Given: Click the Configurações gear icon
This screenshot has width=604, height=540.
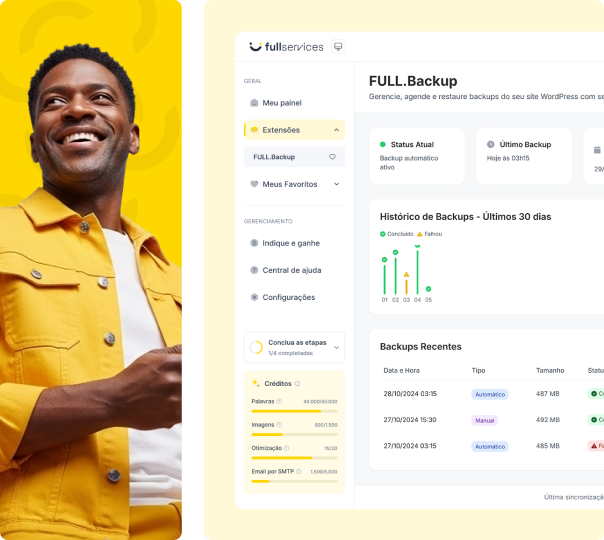Looking at the screenshot, I should pos(254,297).
